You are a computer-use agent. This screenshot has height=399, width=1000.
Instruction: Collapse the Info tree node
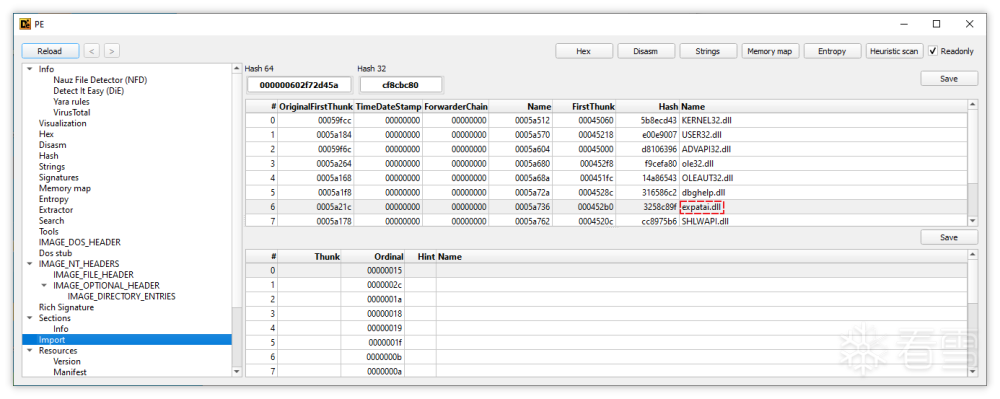tap(29, 69)
